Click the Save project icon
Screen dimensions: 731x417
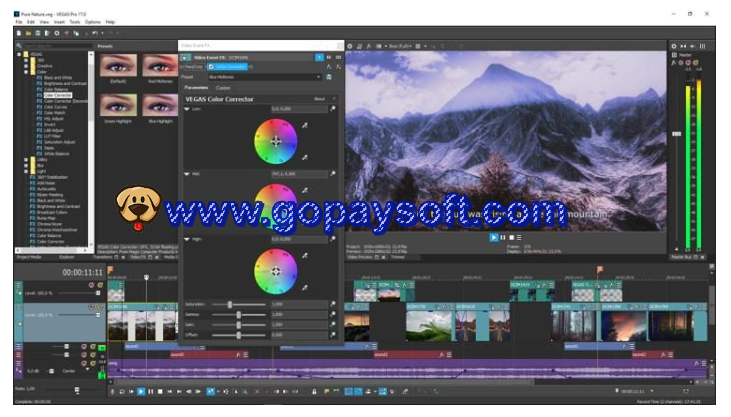[x=38, y=33]
